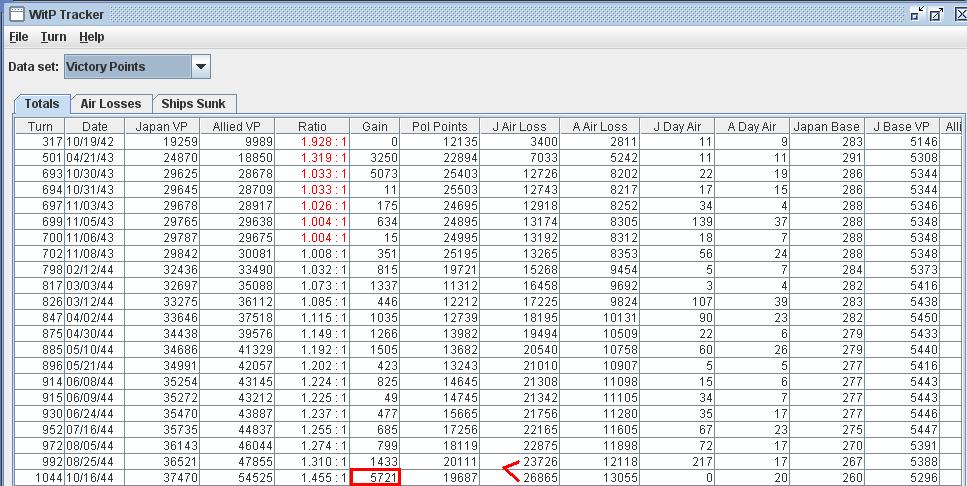The height and width of the screenshot is (486, 967).
Task: Select date cell 04/21/43
Action: [94, 158]
